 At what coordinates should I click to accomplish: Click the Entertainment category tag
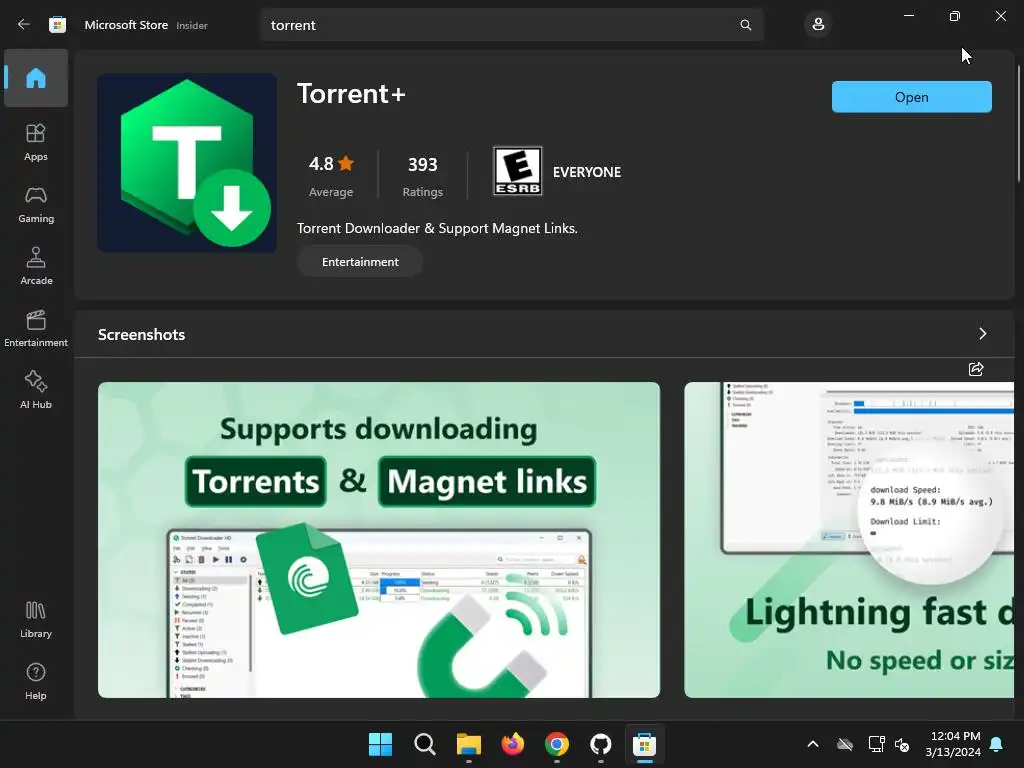[x=360, y=261]
